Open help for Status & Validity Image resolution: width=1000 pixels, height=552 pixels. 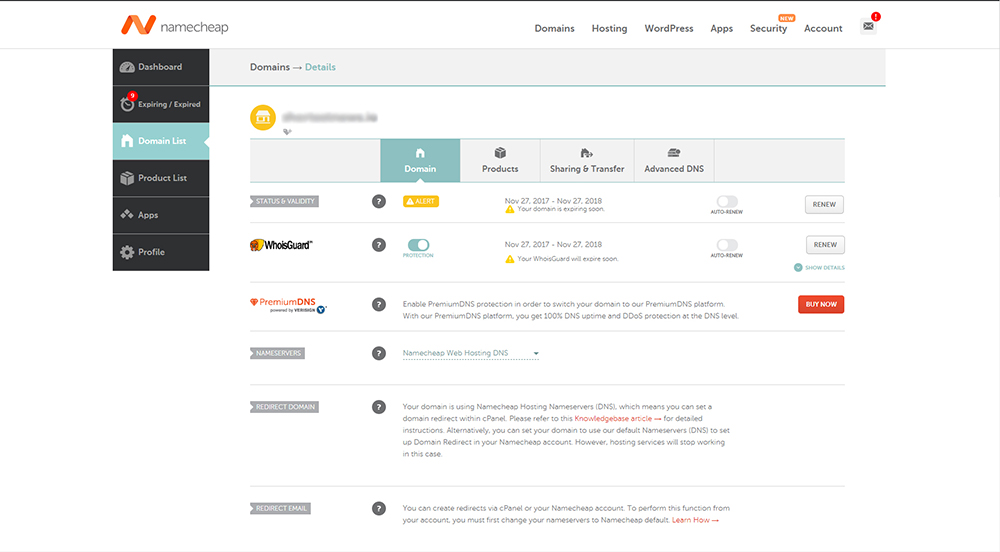click(379, 201)
